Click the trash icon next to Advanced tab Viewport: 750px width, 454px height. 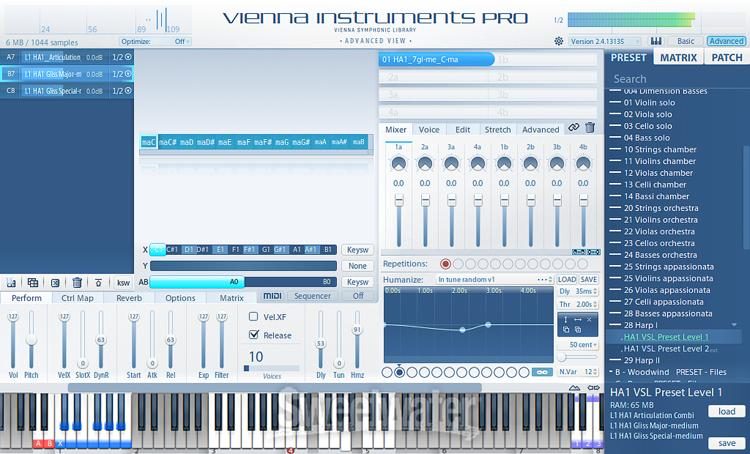[x=590, y=128]
